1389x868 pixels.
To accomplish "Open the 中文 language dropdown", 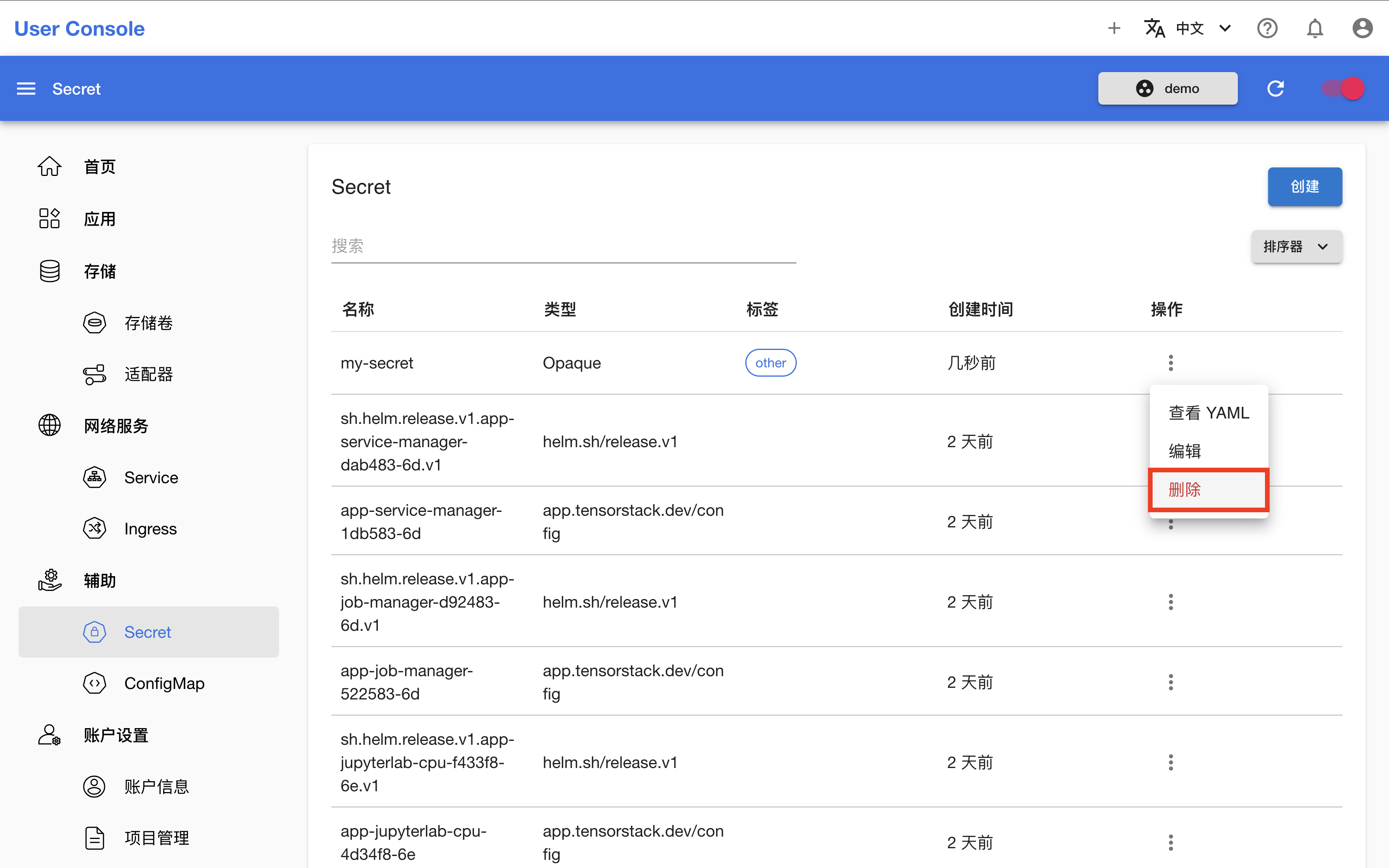I will pos(1188,28).
